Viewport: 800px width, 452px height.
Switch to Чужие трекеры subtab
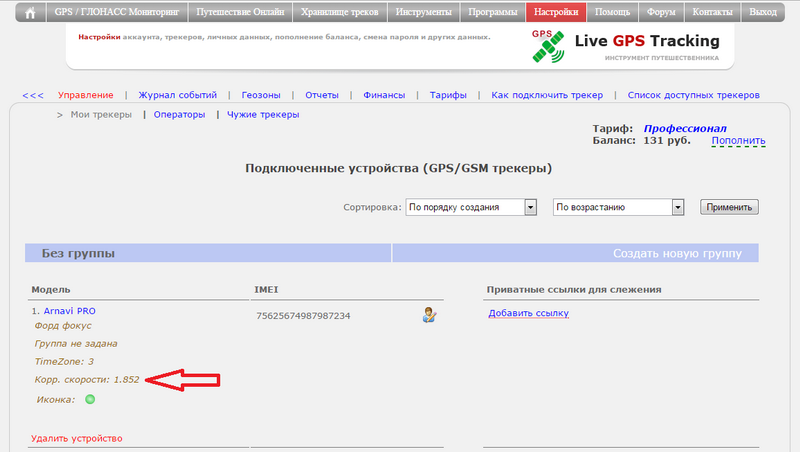coord(264,115)
